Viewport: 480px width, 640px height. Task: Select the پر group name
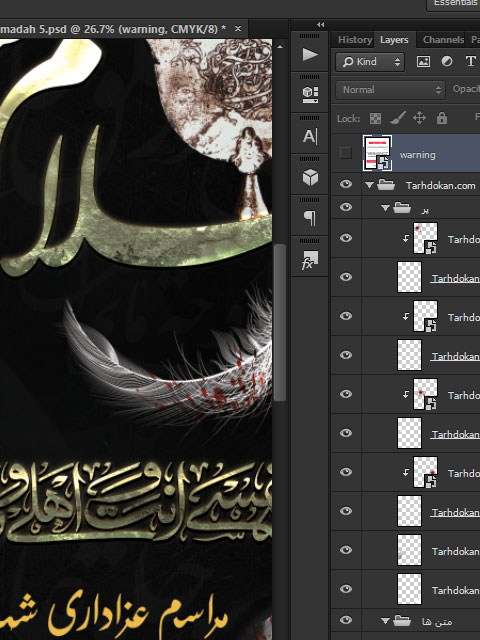pos(425,210)
